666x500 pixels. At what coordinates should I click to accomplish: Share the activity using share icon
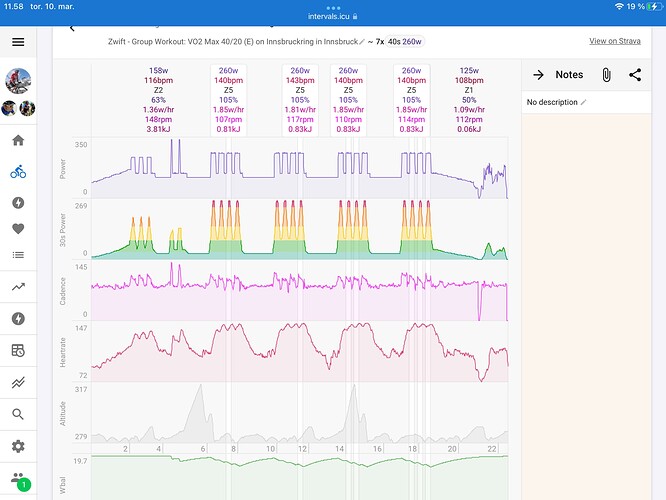pyautogui.click(x=635, y=75)
